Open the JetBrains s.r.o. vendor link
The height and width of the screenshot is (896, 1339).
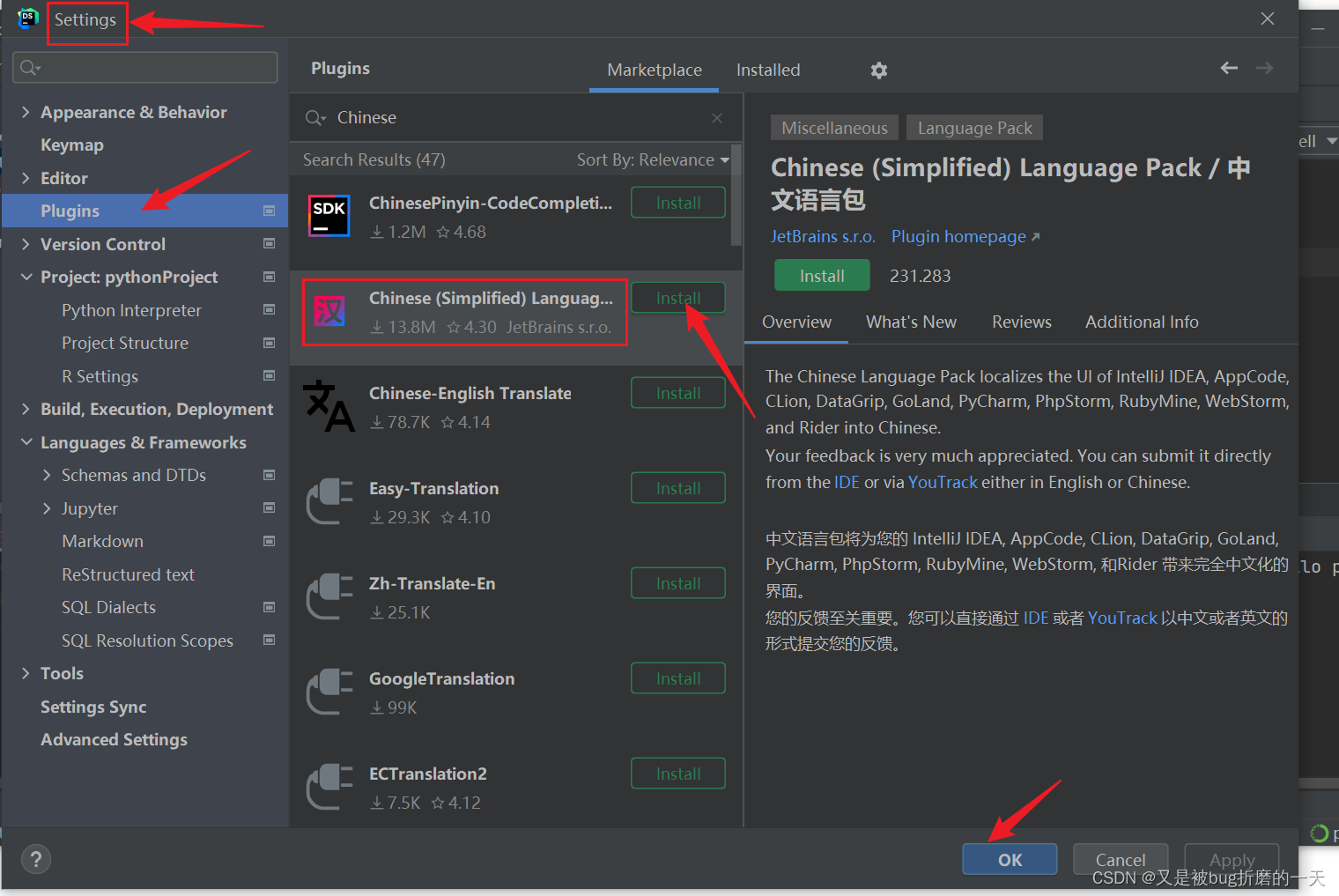(823, 237)
